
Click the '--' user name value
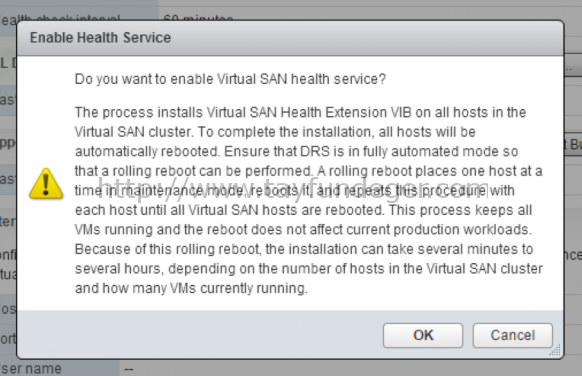[129, 369]
